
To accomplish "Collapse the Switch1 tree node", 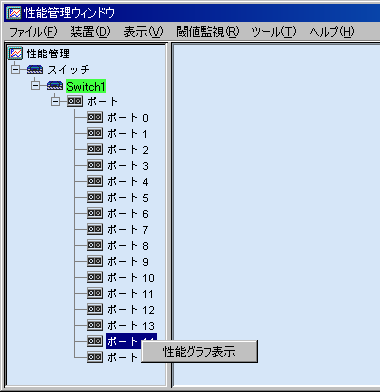I will pyautogui.click(x=35, y=86).
